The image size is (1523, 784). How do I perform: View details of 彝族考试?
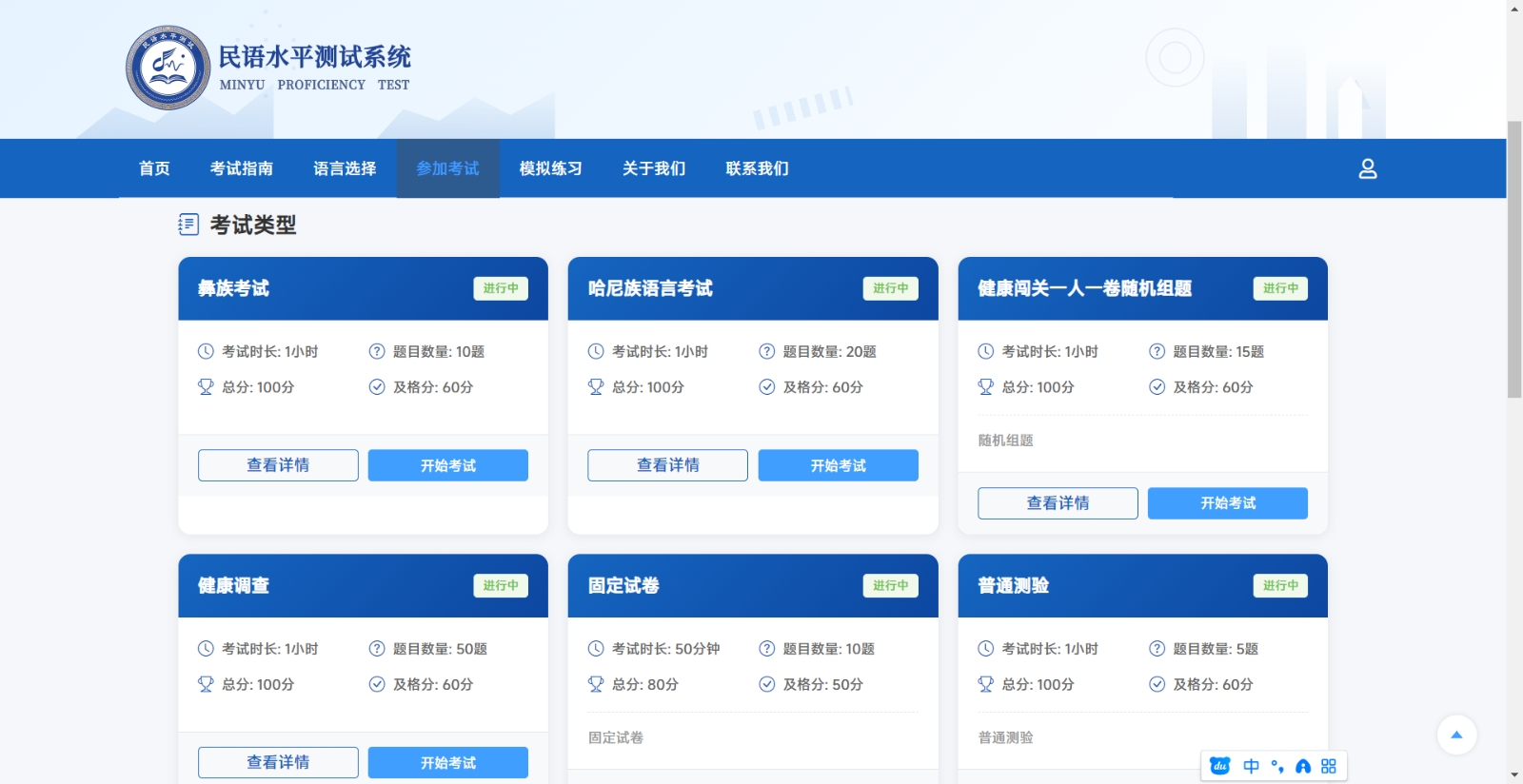pos(278,465)
